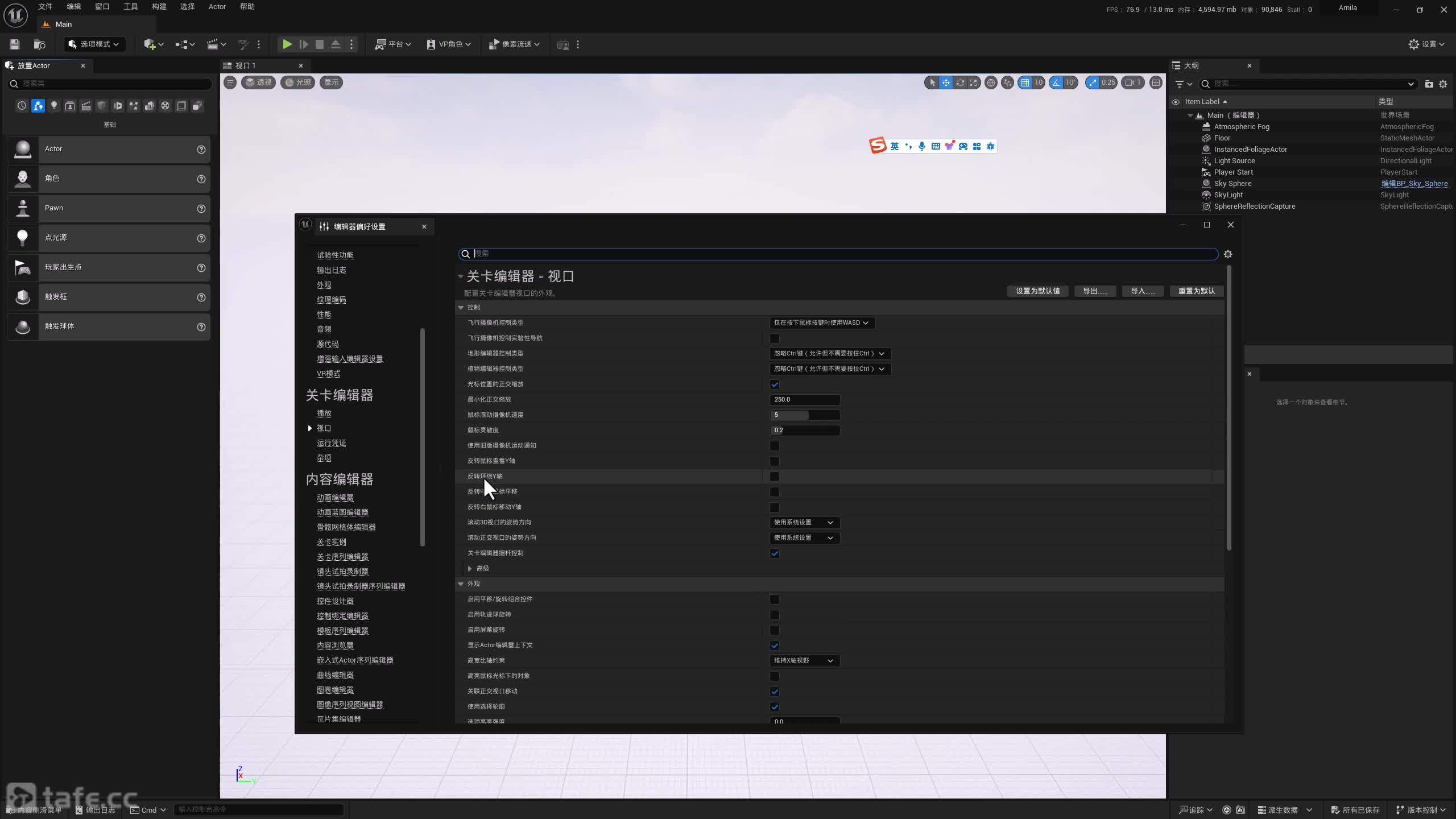
Task: Open the Blueprints toolbar icon
Action: pyautogui.click(x=185, y=44)
